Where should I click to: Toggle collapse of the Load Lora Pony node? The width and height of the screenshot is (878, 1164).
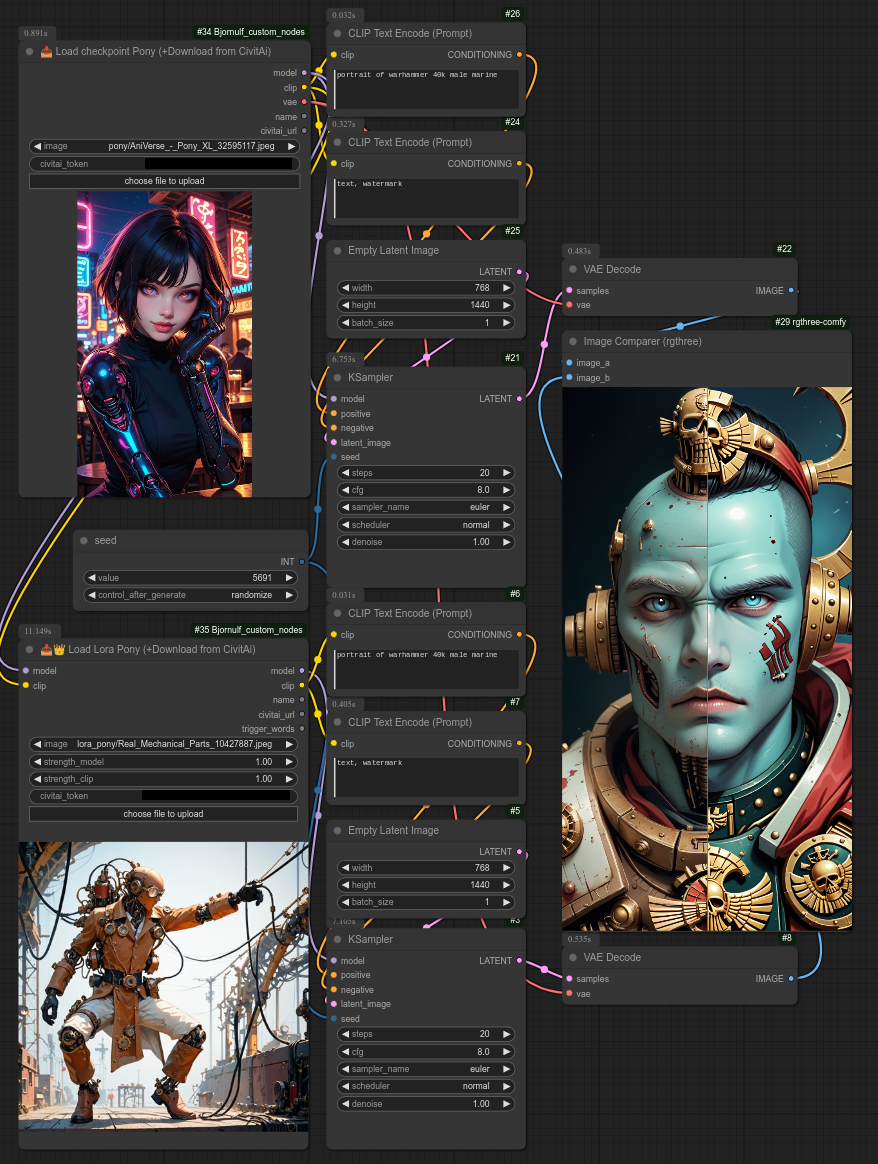click(30, 649)
